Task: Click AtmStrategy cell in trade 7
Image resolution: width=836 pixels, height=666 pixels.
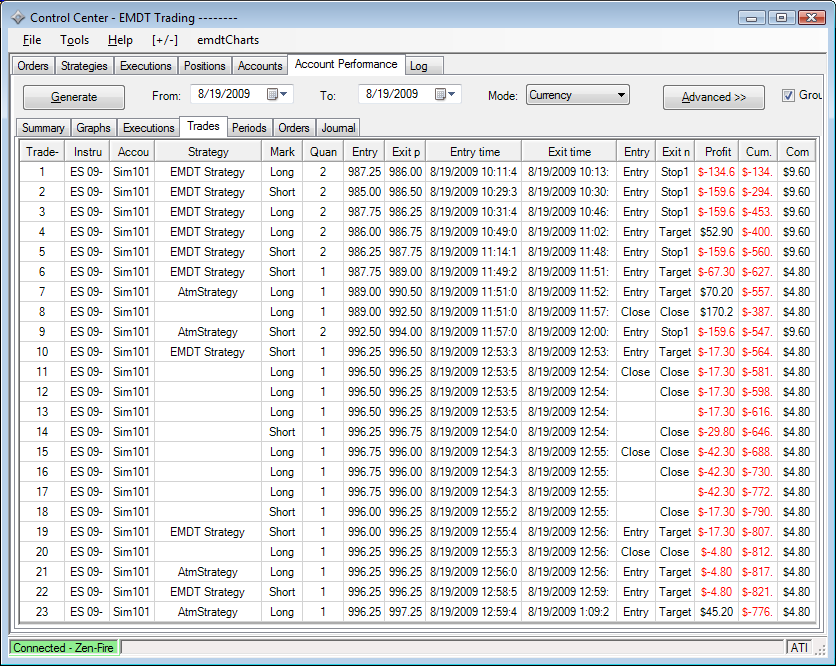Action: 208,292
